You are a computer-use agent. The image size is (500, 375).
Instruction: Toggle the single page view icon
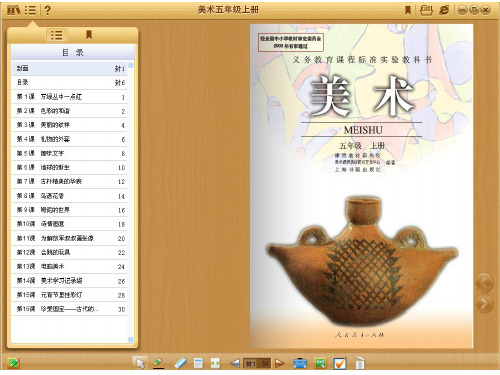pyautogui.click(x=198, y=363)
